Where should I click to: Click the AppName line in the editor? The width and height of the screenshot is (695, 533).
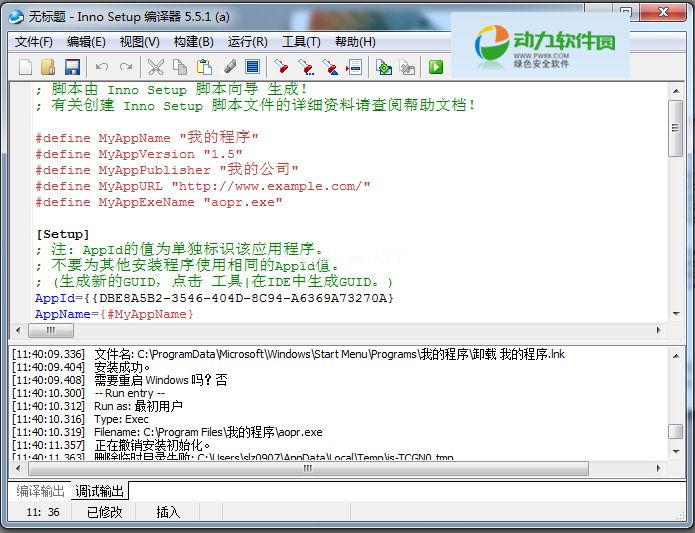[x=114, y=314]
